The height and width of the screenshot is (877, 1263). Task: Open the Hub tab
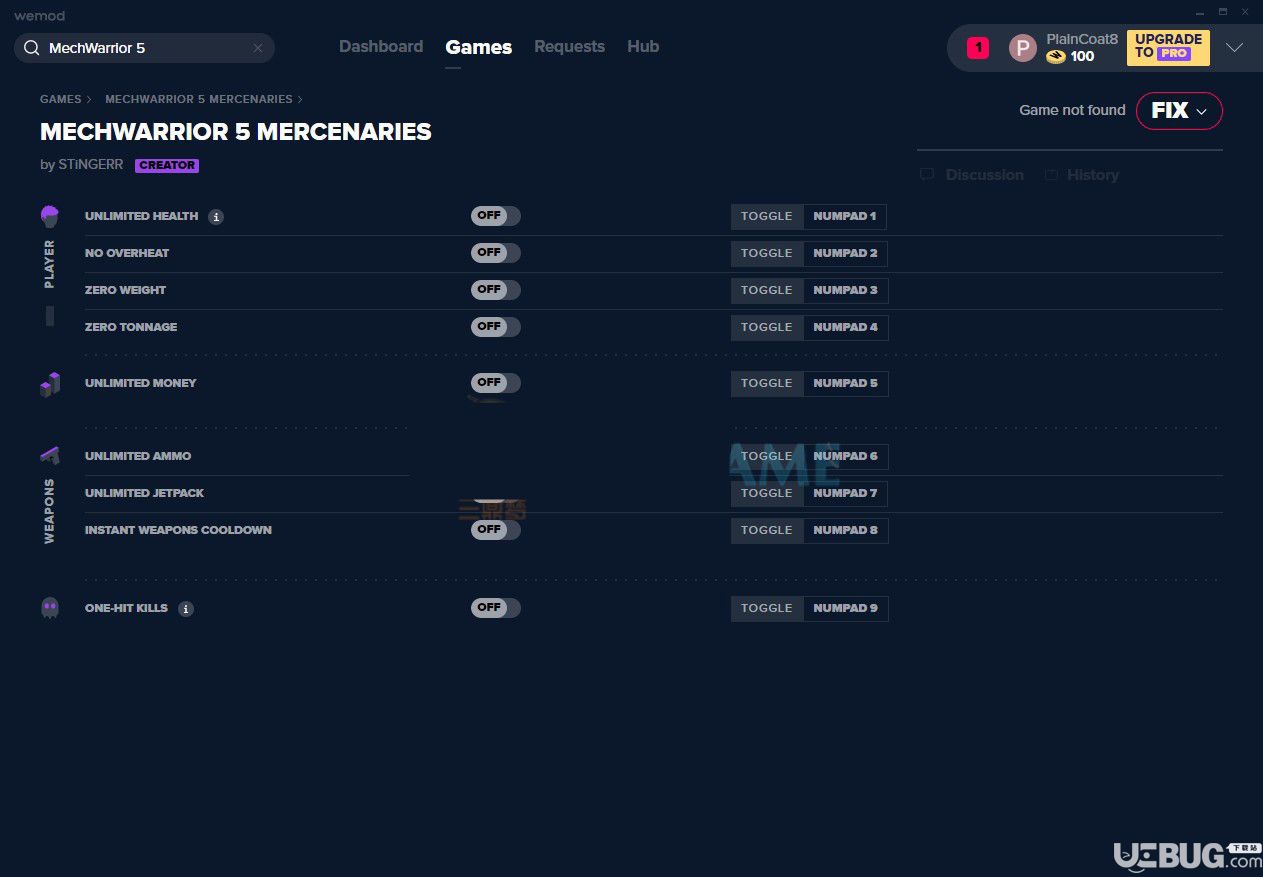tap(643, 46)
